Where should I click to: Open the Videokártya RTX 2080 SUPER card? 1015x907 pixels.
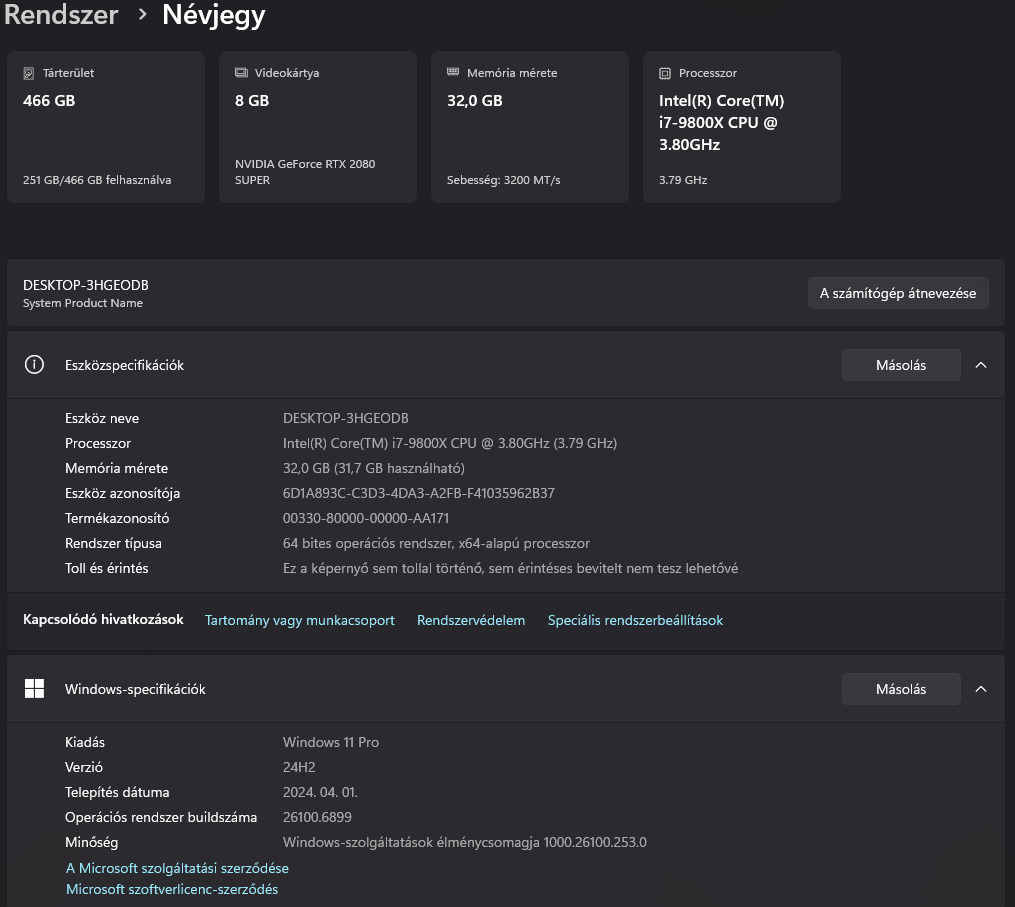pos(318,127)
